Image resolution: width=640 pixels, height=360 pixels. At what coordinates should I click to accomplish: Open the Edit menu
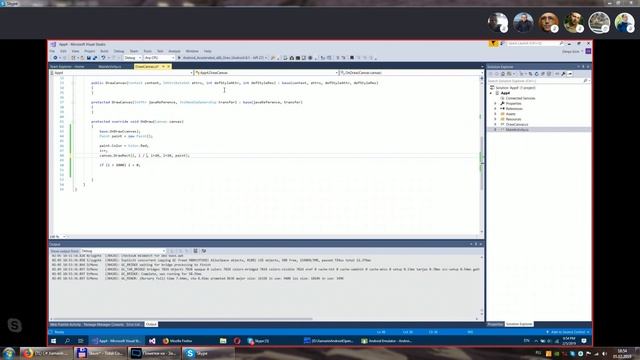tap(63, 51)
